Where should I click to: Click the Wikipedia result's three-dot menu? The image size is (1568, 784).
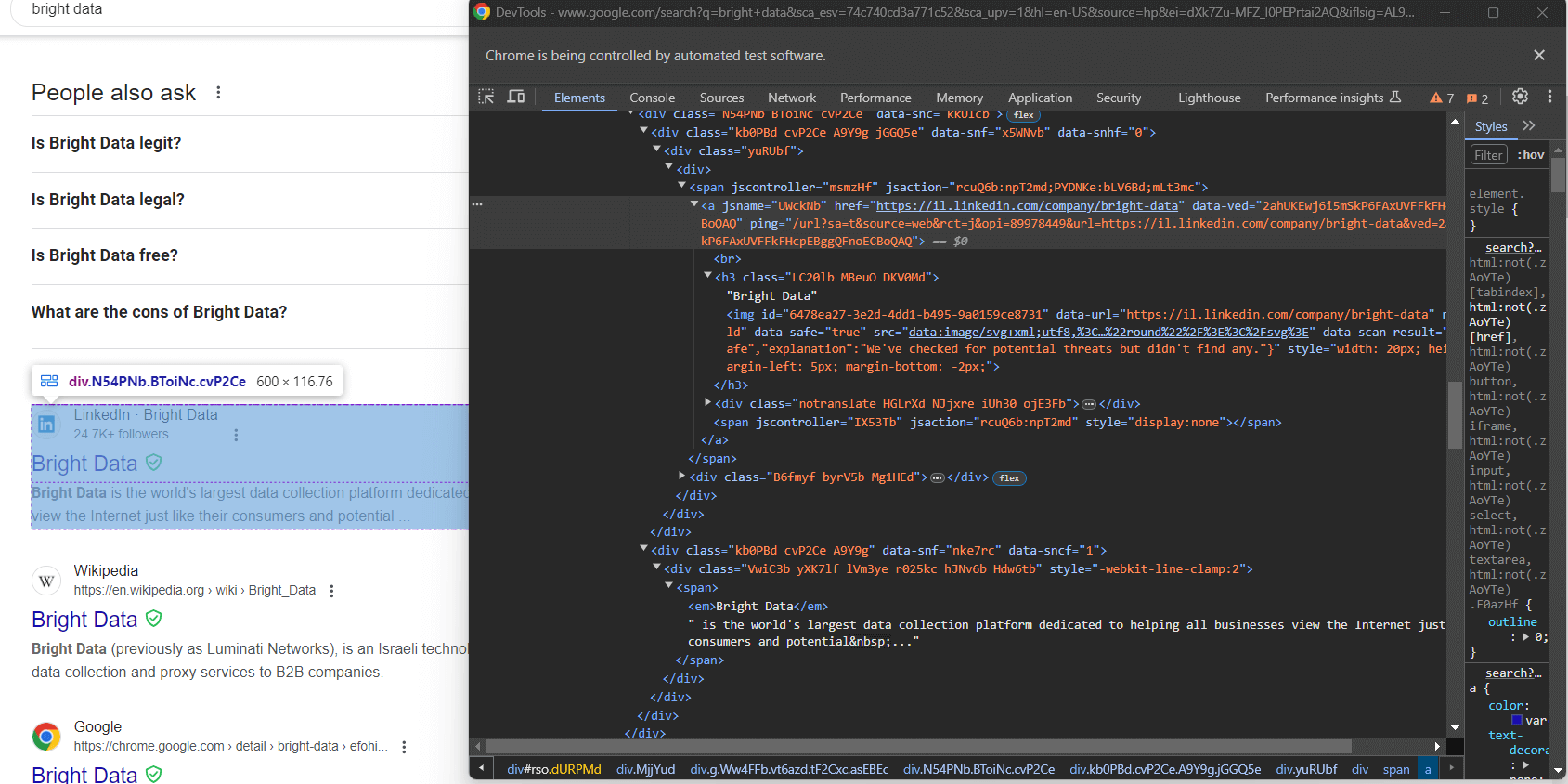tap(331, 591)
